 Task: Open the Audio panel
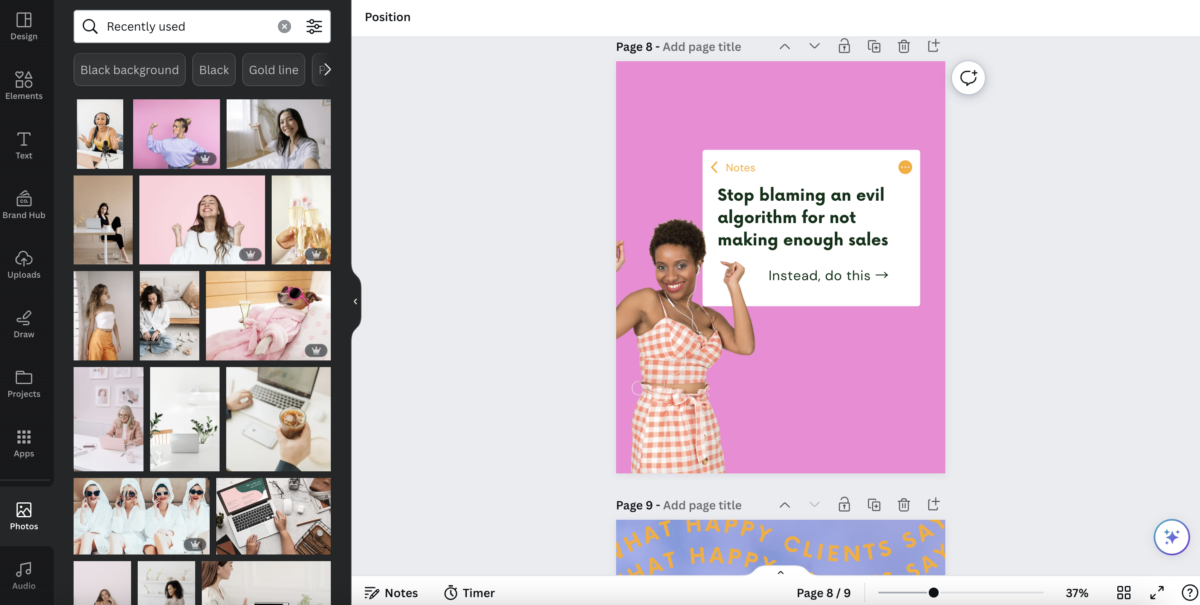click(24, 572)
